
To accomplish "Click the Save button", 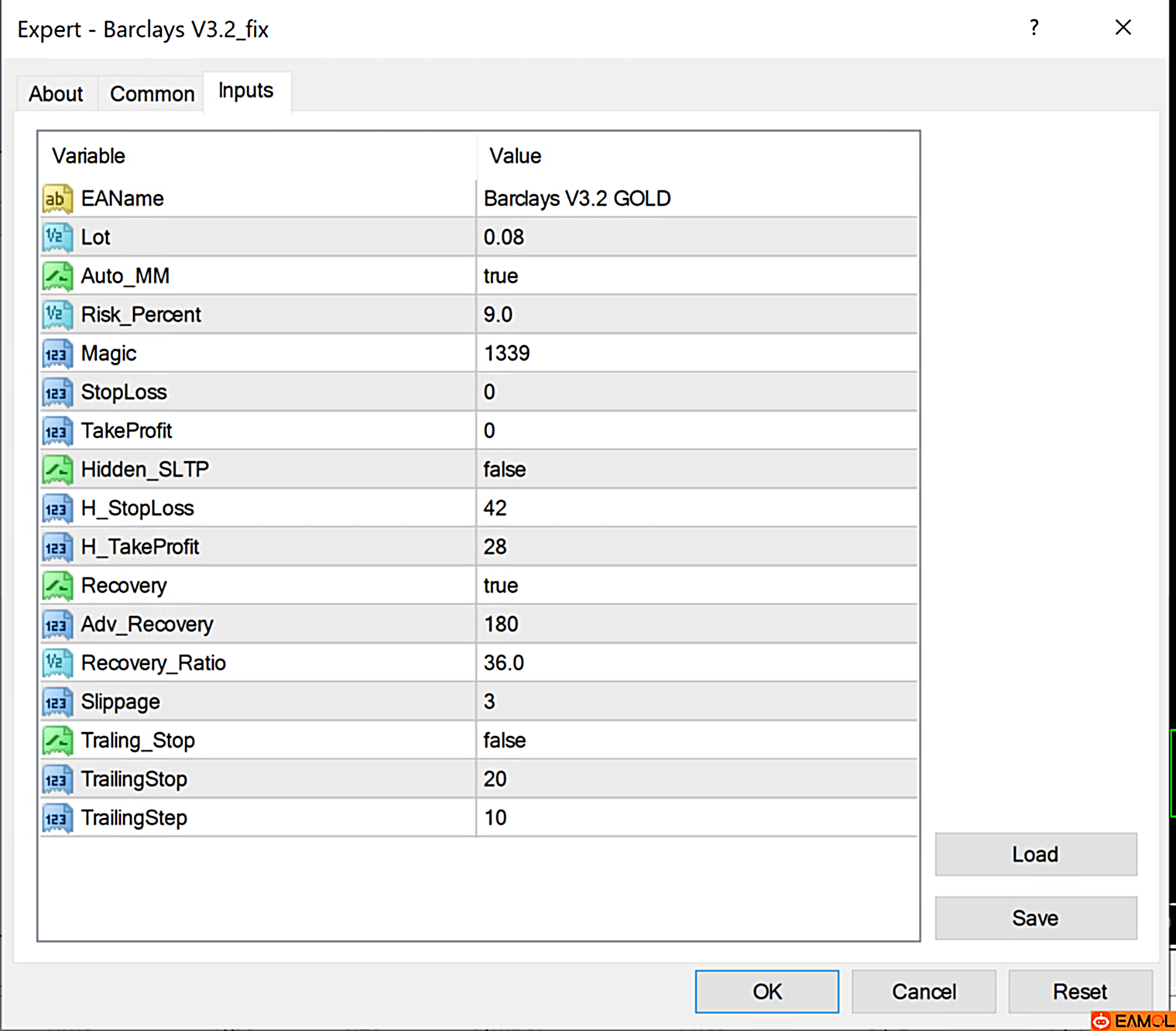I will coord(1035,918).
